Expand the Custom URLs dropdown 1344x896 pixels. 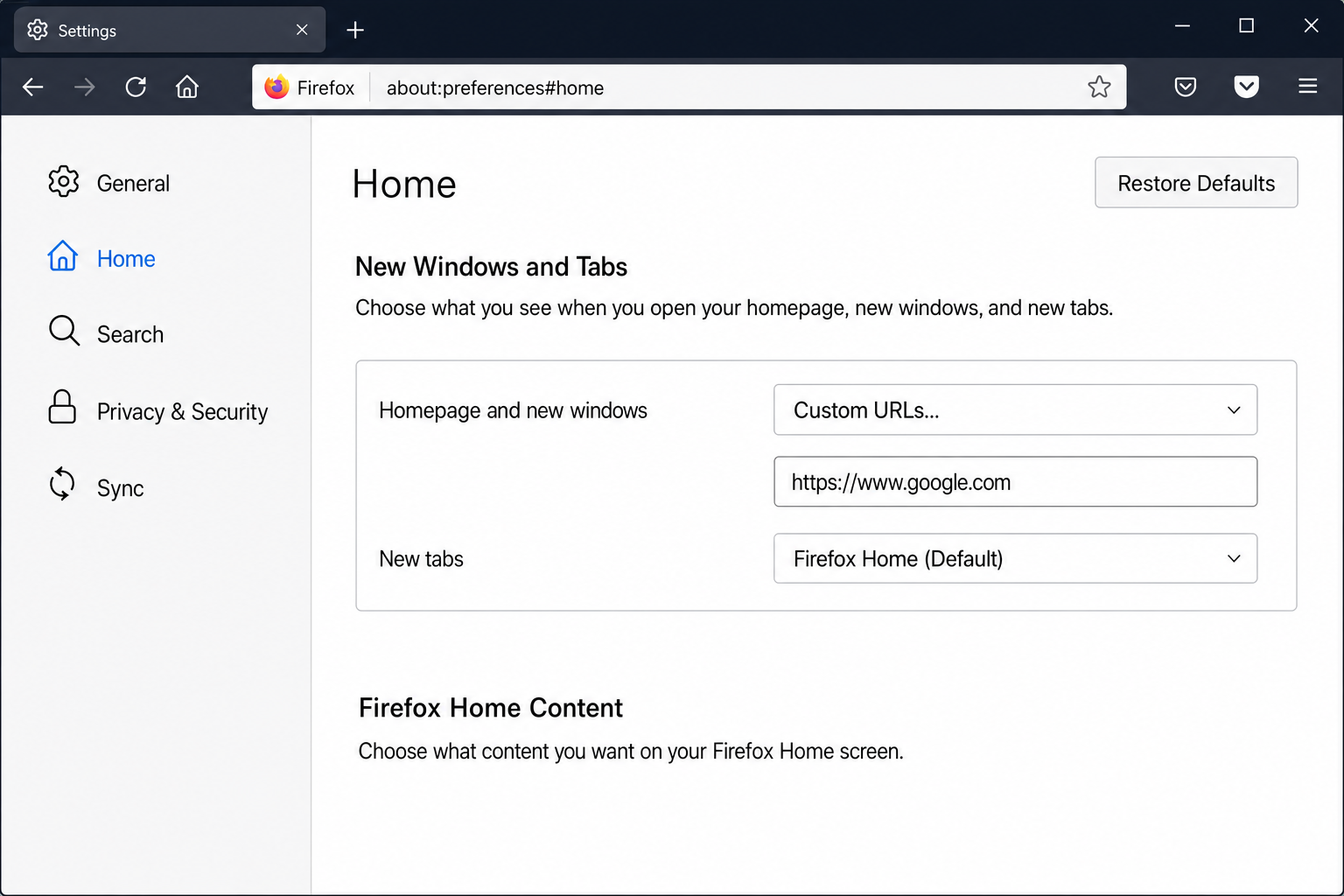point(1015,409)
